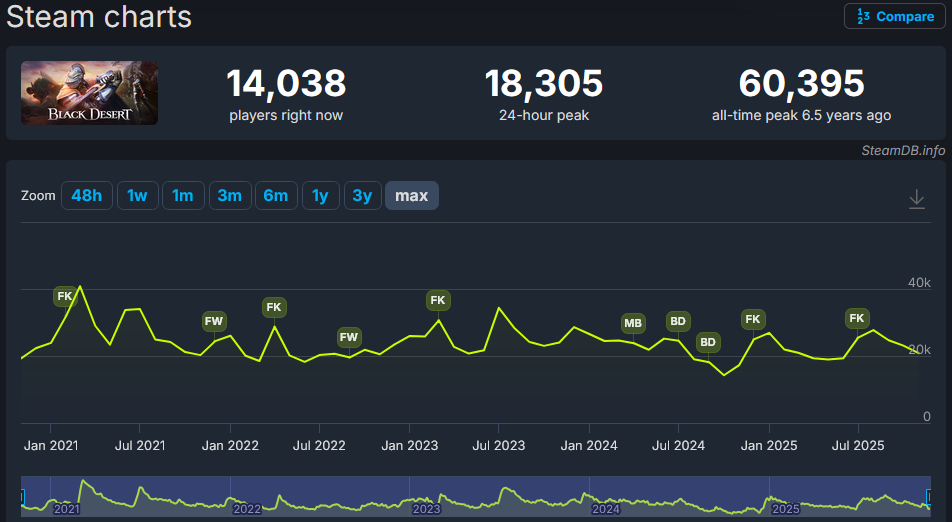The image size is (952, 522).
Task: Click the FK marker near Jan 2023
Action: click(438, 300)
